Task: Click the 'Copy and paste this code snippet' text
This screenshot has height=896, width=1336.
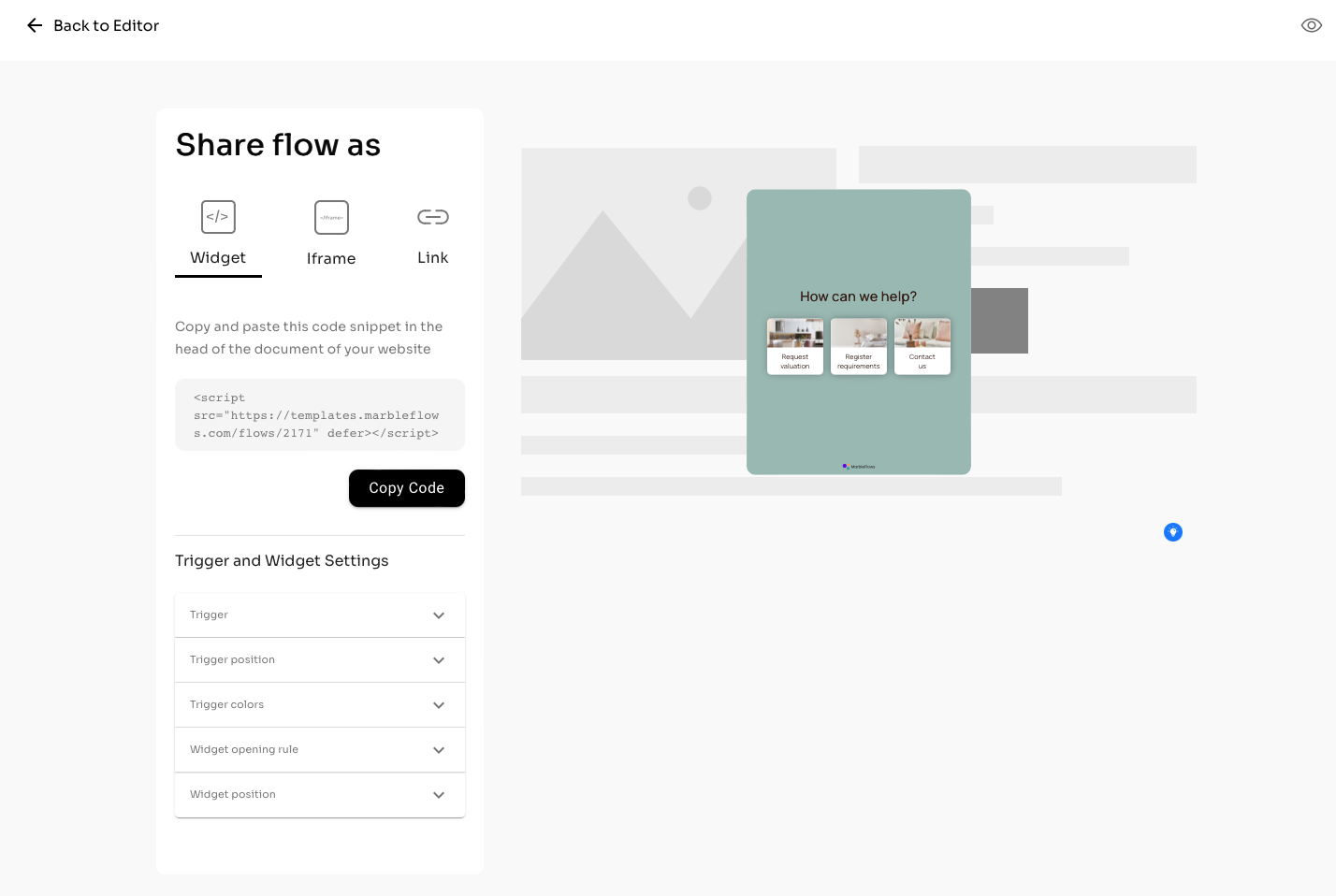Action: tap(309, 338)
